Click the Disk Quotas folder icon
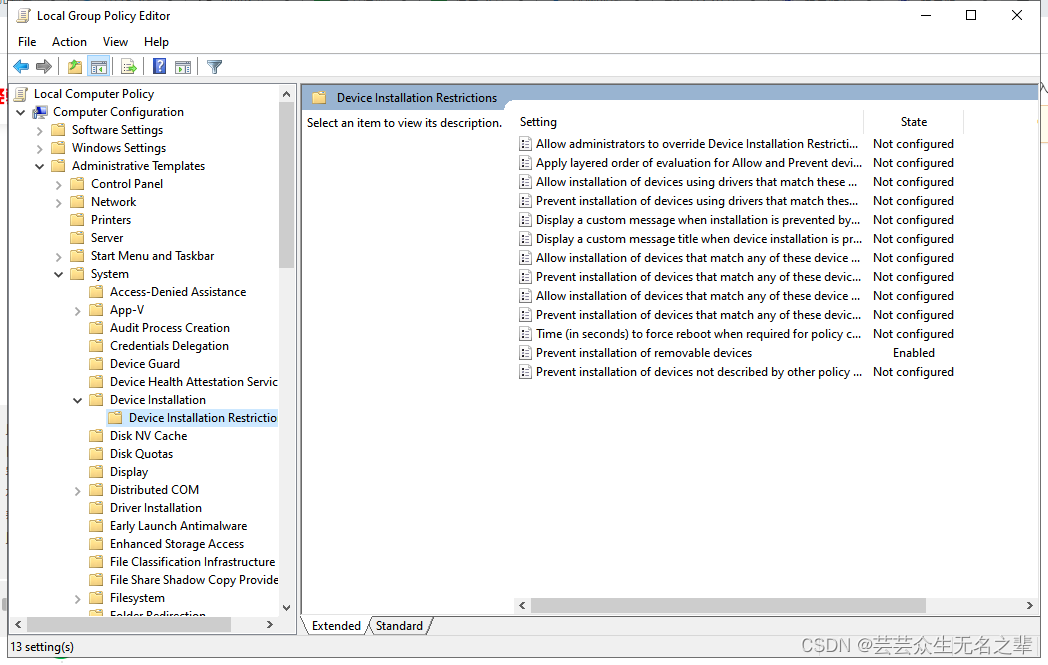The height and width of the screenshot is (665, 1048). (x=97, y=454)
